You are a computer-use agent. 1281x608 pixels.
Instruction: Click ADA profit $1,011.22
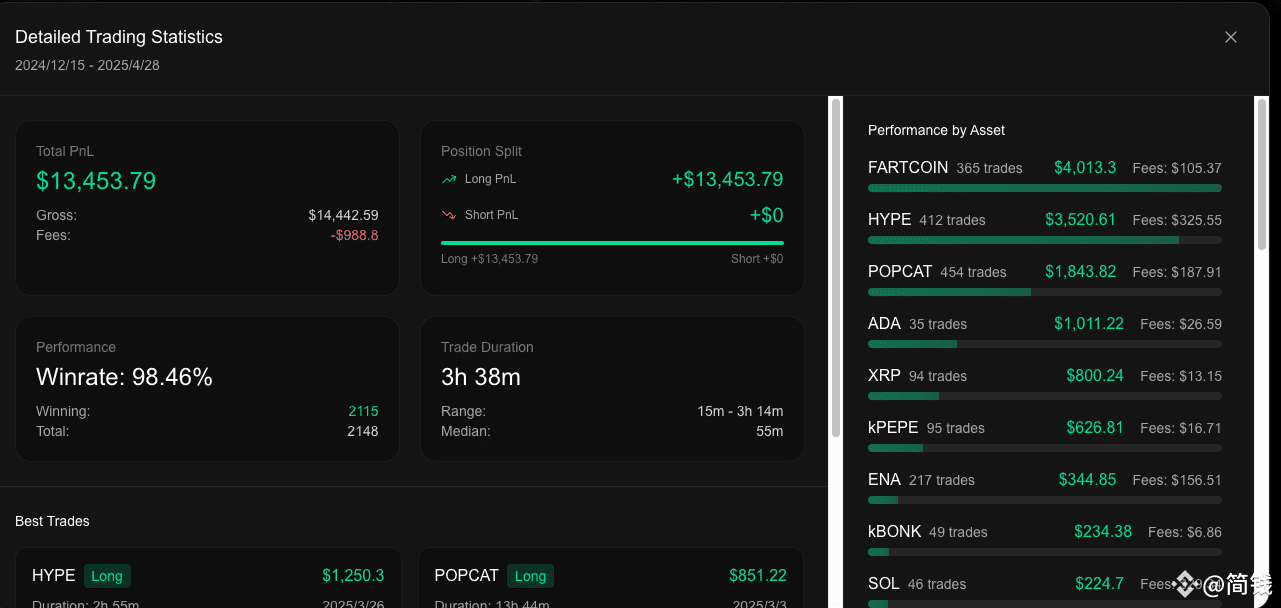coord(1089,324)
